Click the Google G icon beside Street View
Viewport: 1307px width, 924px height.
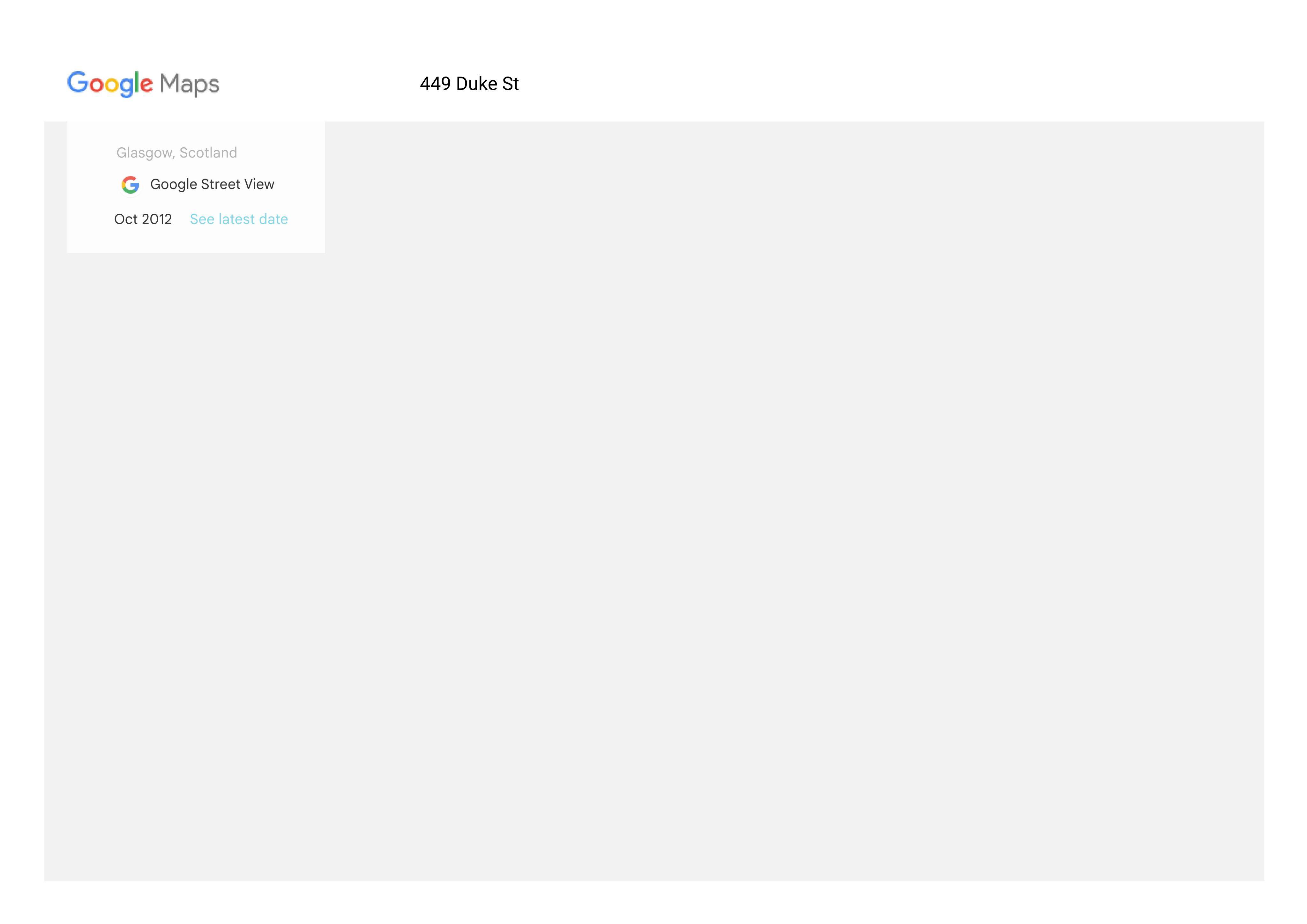point(131,184)
